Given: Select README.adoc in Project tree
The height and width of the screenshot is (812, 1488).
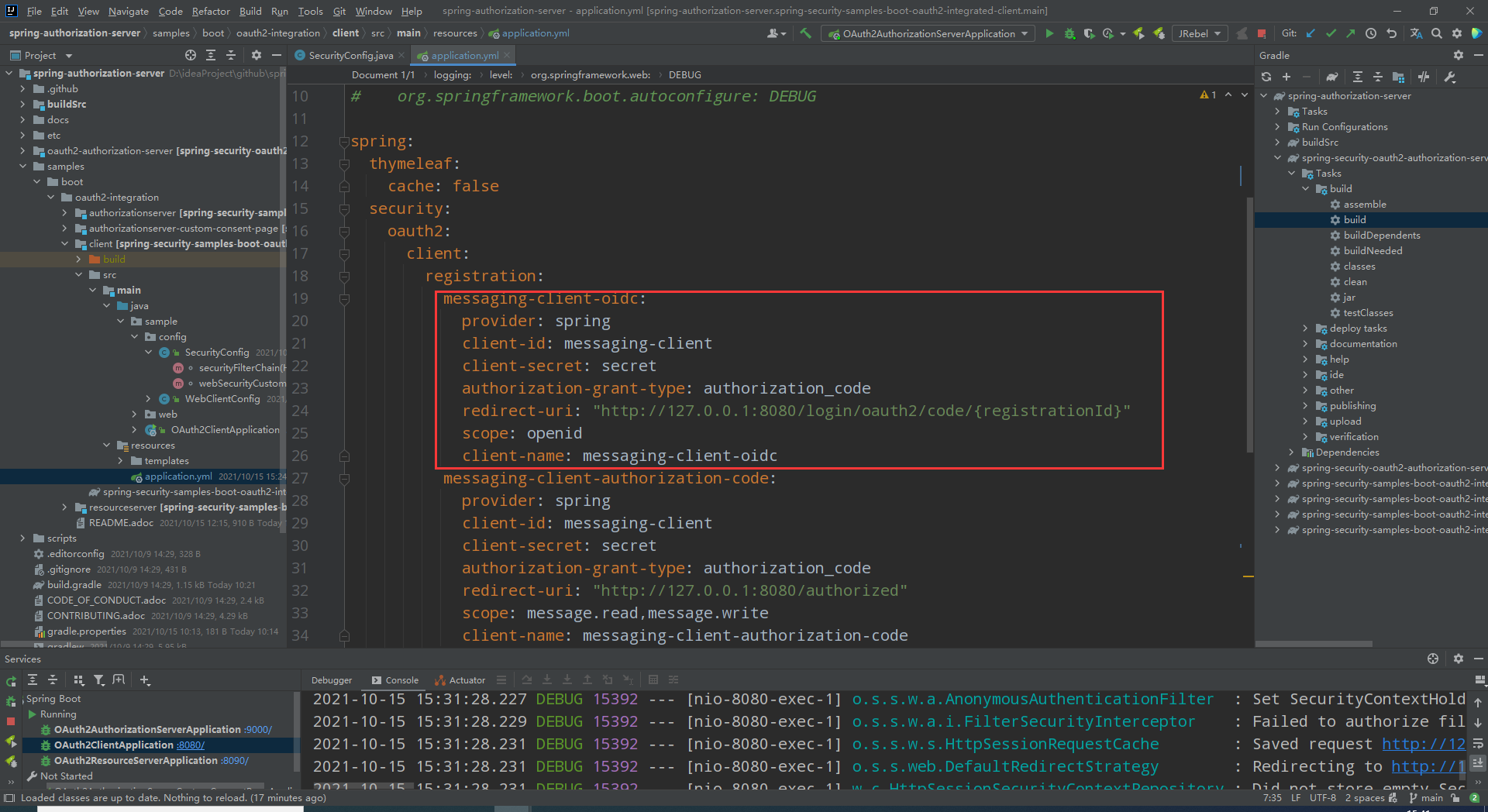Looking at the screenshot, I should tap(121, 523).
